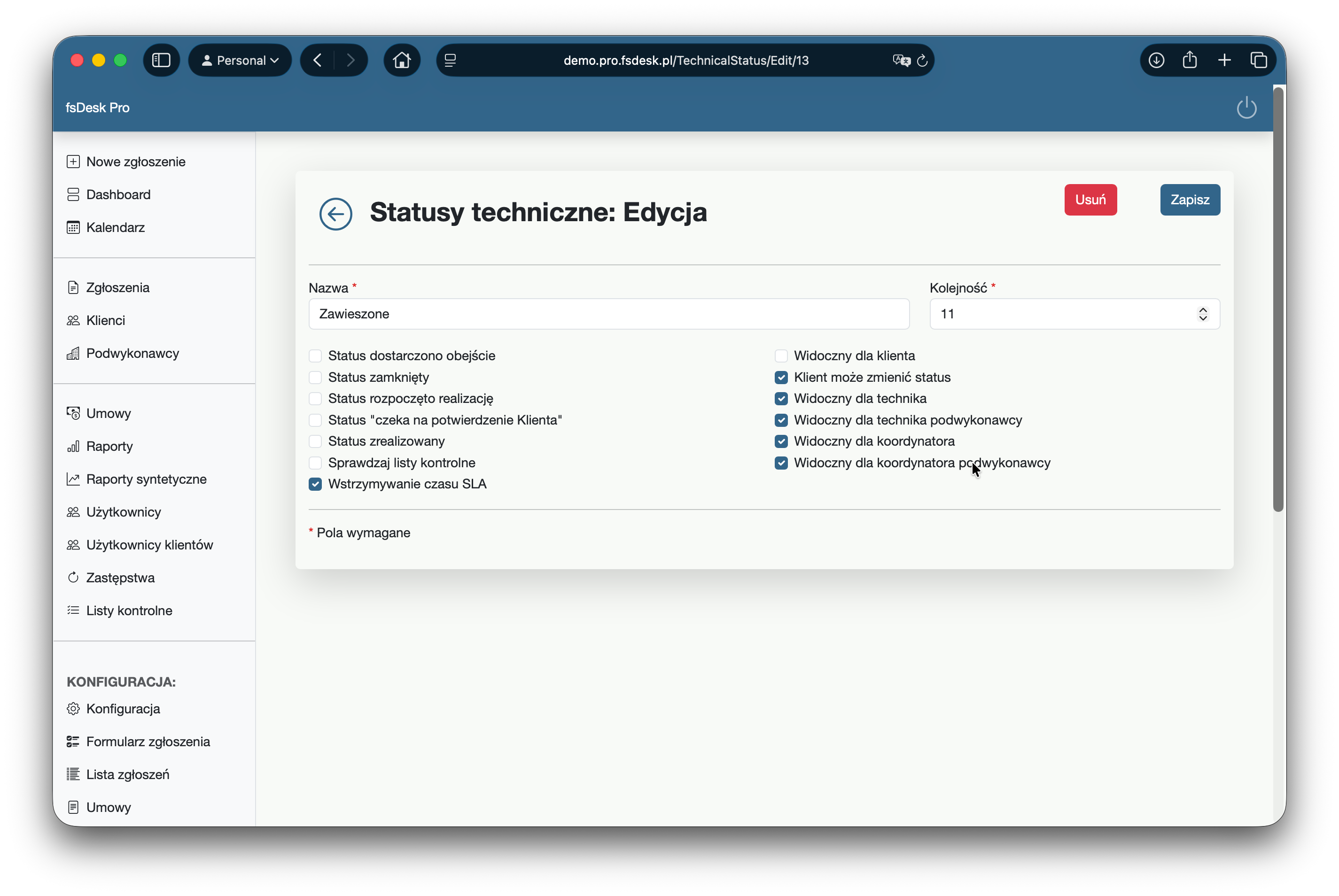Click the Nazwa text field
Screen dimensions: 1339x896
(x=608, y=314)
